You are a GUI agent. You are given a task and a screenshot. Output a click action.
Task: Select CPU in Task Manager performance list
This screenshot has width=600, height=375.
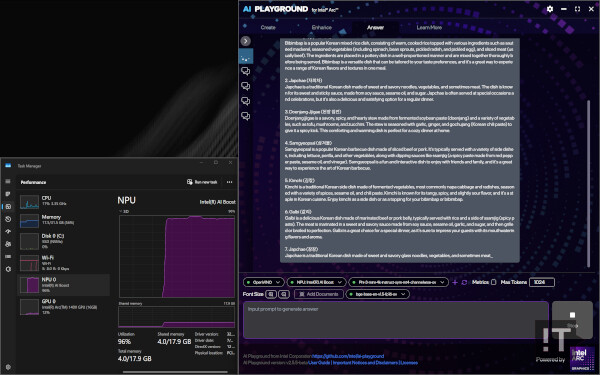(64, 201)
